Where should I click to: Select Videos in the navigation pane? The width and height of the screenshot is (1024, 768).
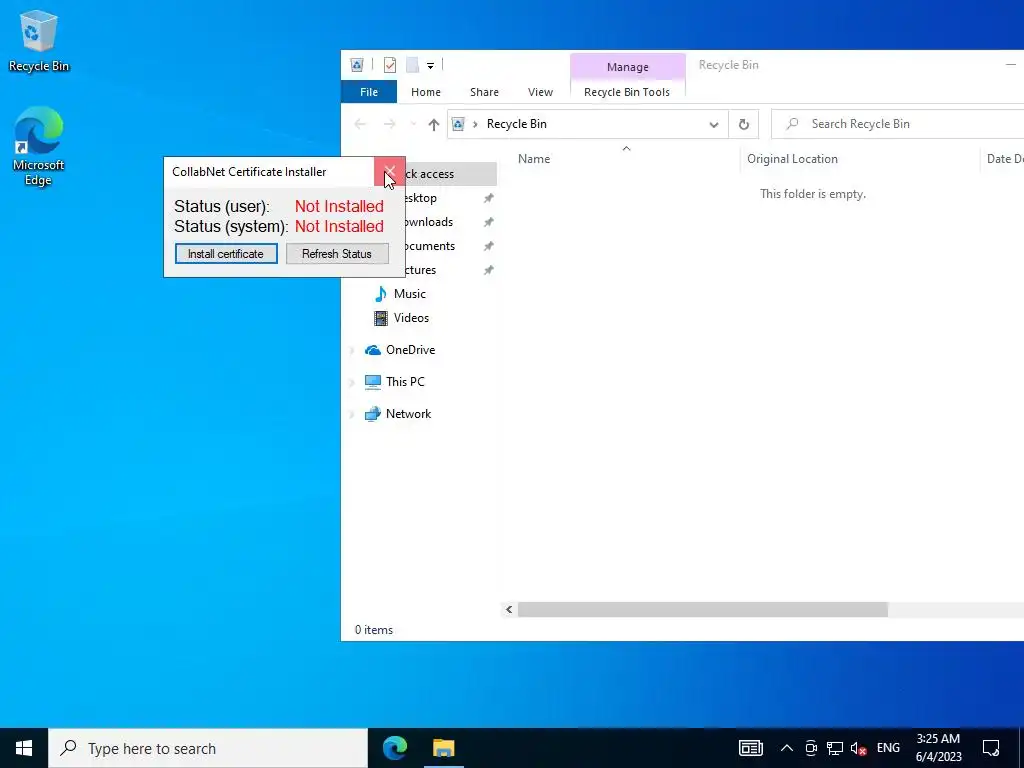(411, 318)
